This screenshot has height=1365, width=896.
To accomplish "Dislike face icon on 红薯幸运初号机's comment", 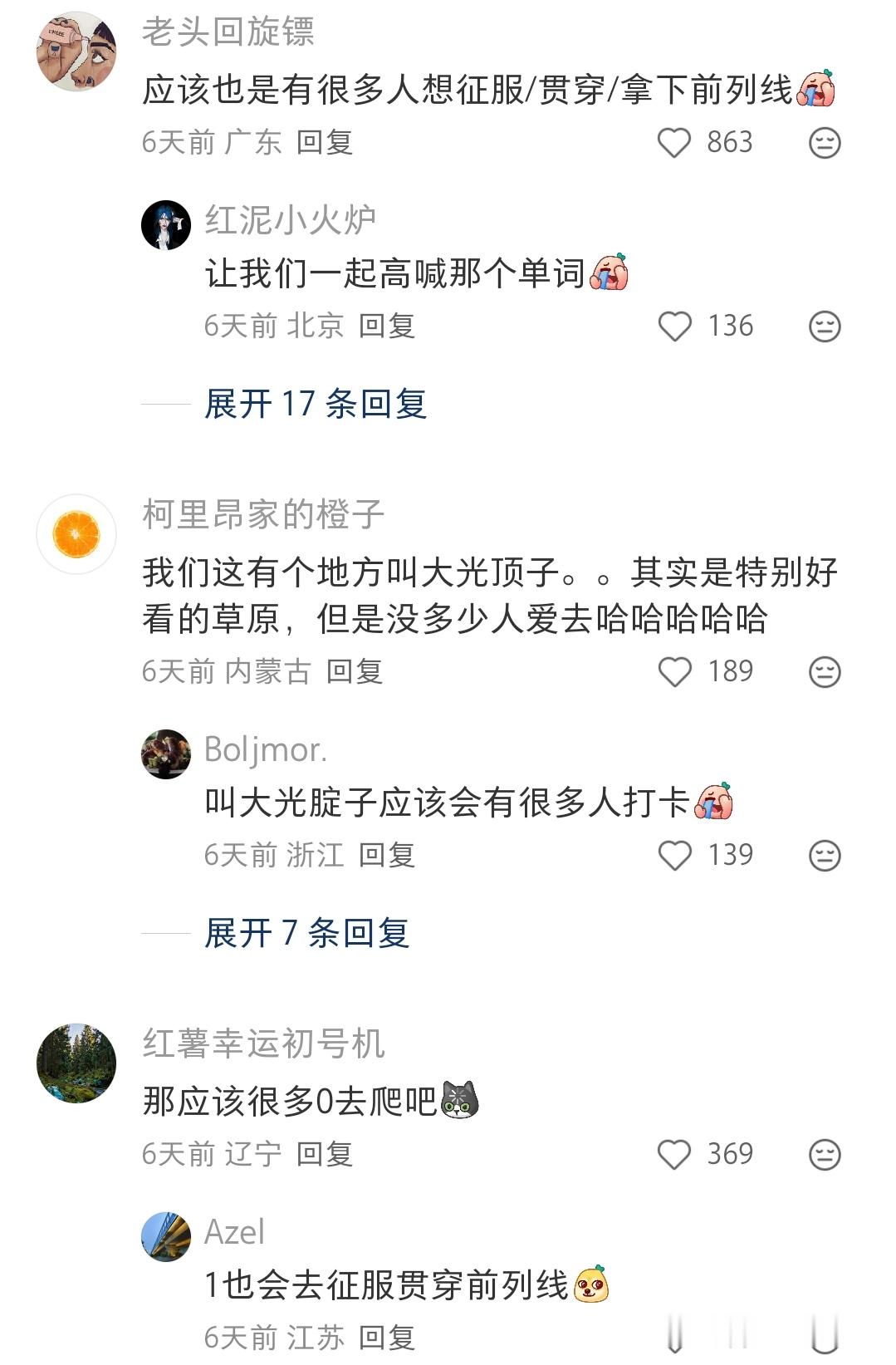I will tap(825, 1155).
